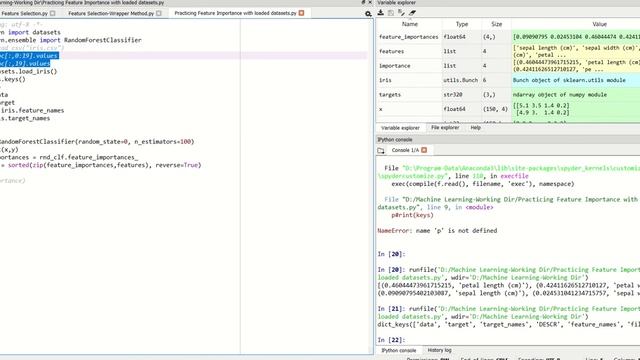
Task: Select the x variable name
Action: (381, 109)
